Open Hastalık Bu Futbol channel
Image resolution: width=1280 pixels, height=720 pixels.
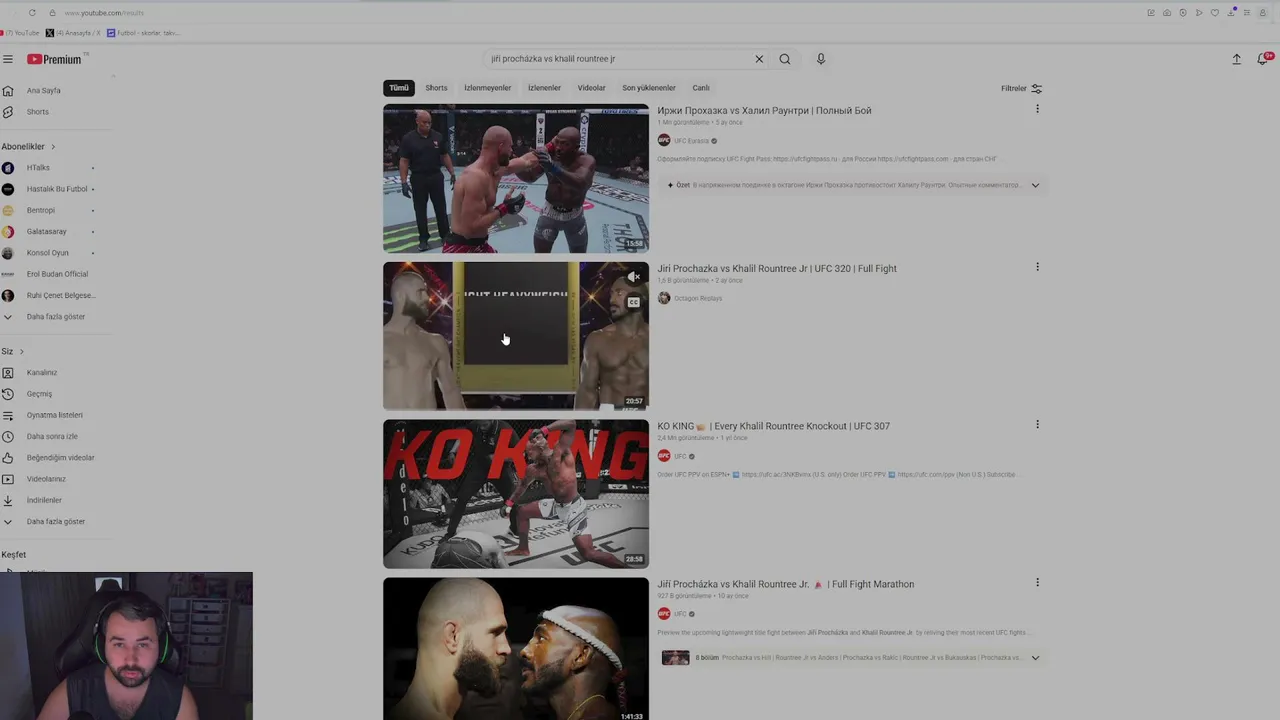(55, 189)
